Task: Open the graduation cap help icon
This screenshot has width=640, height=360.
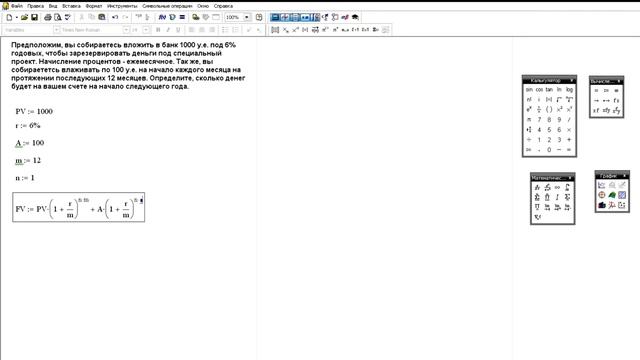Action: (355, 17)
